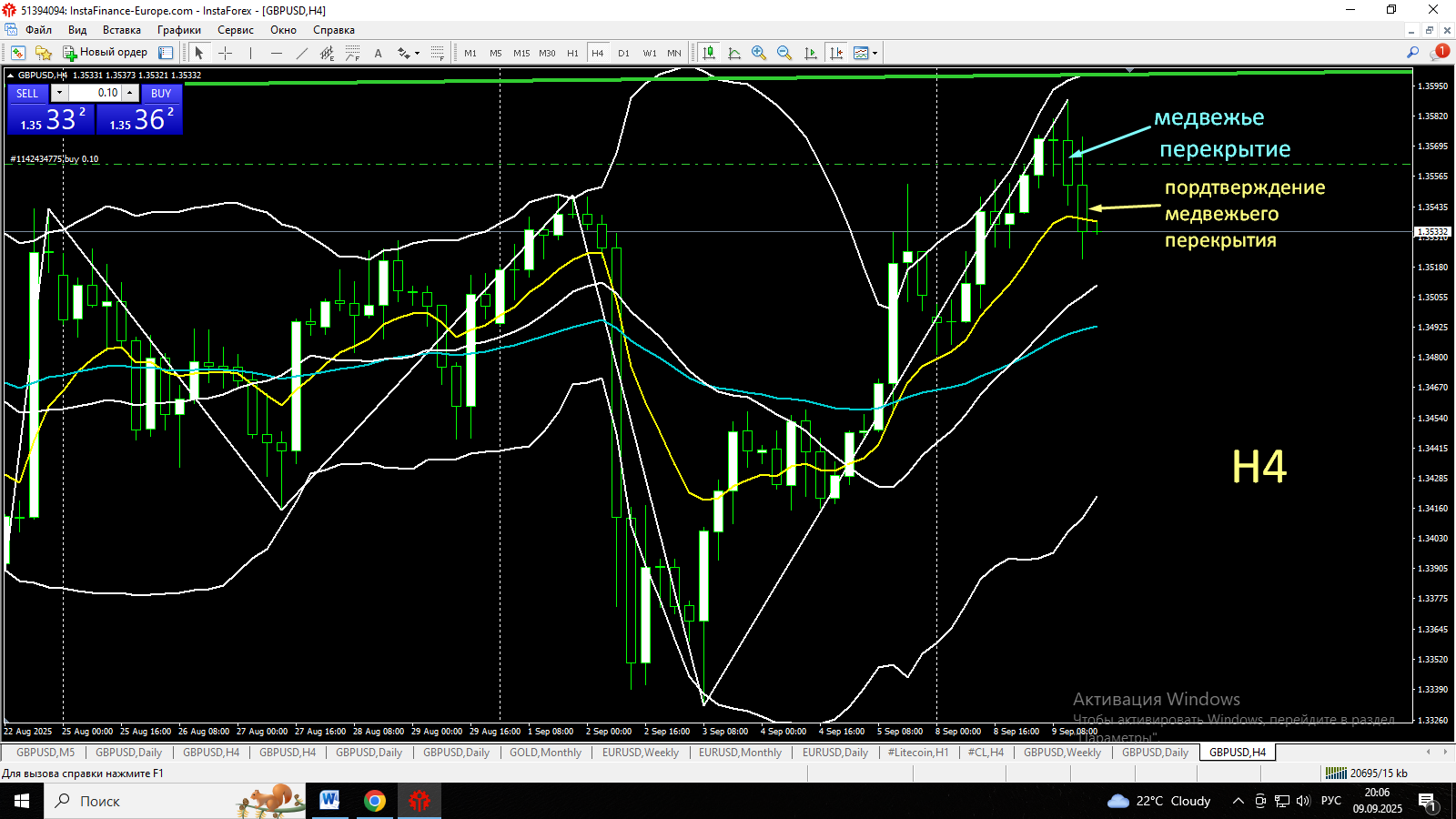1456x819 pixels.
Task: Zoom out on the chart
Action: coord(784,53)
